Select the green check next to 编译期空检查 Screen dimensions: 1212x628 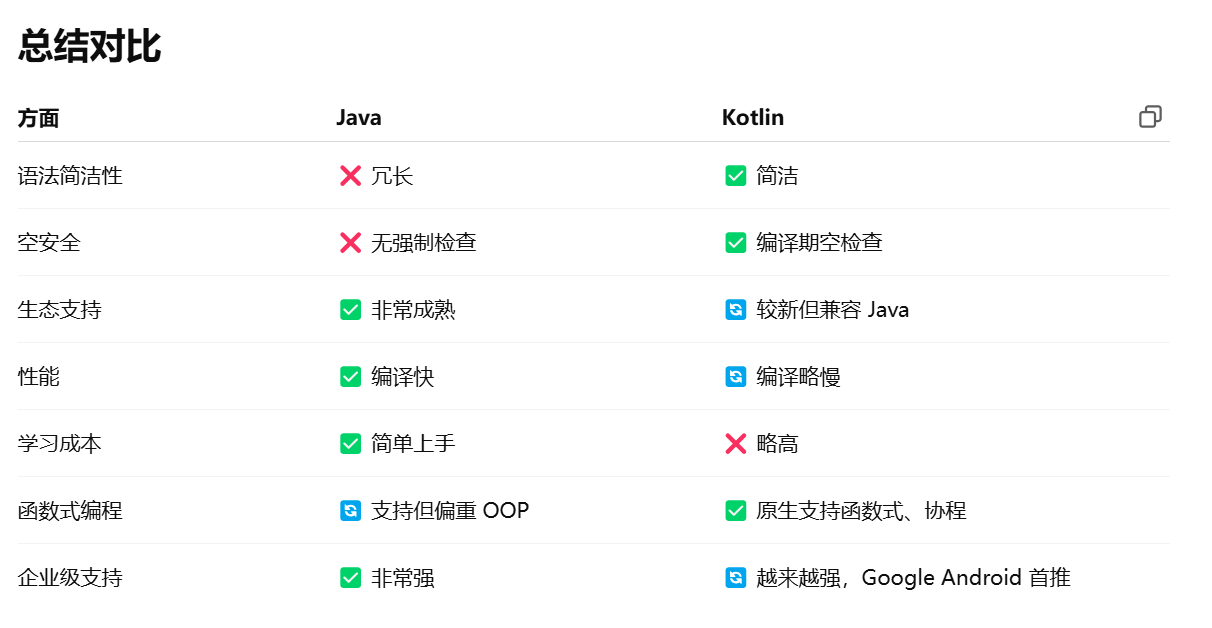tap(735, 243)
